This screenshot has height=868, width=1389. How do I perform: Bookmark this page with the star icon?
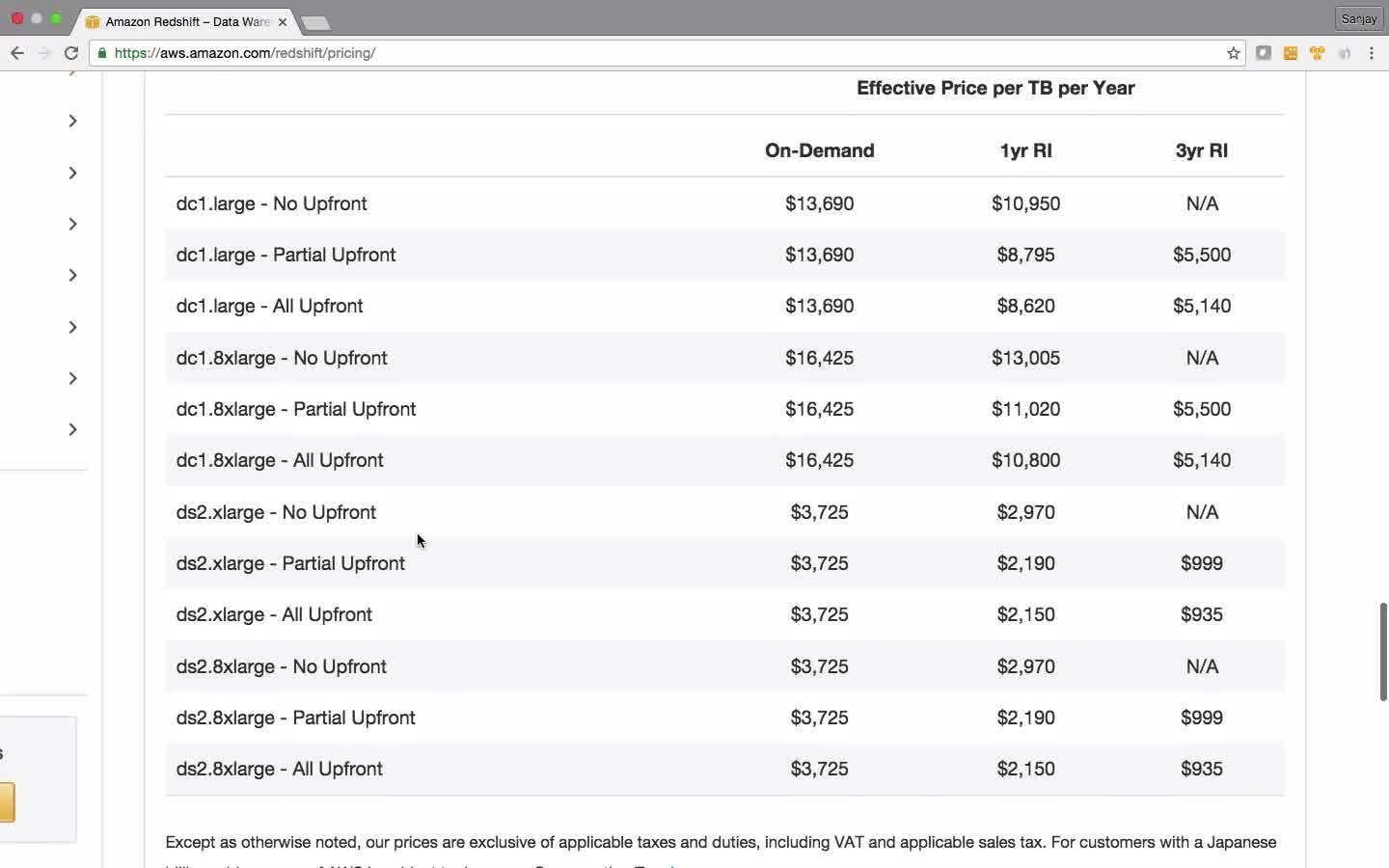[1233, 53]
